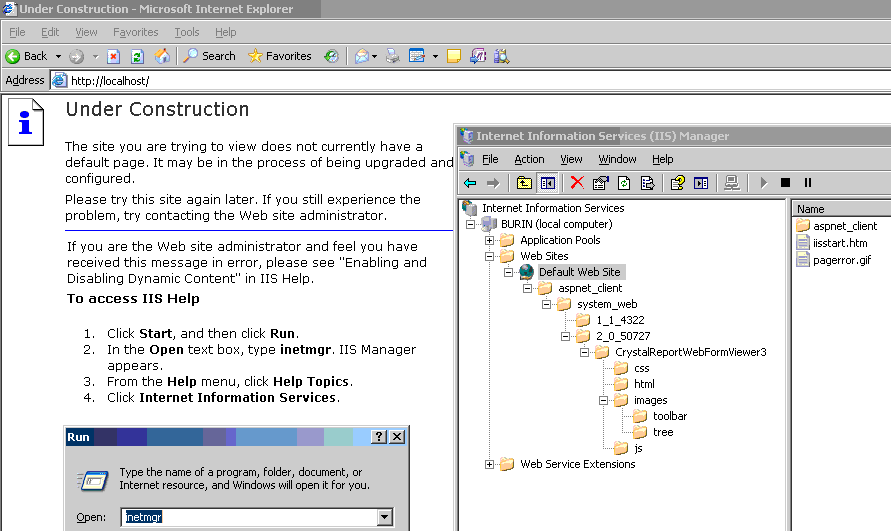Image resolution: width=891 pixels, height=531 pixels.
Task: Collapse images folder node
Action: (x=603, y=400)
